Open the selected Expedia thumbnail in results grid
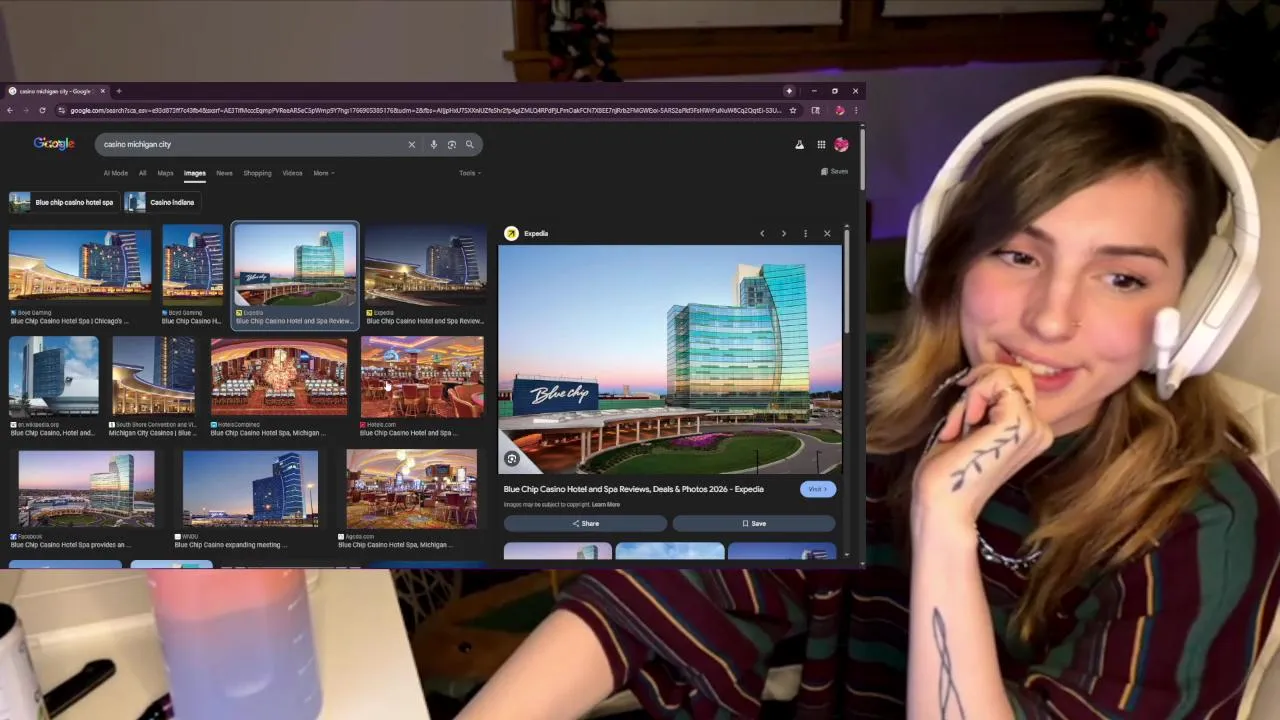Image resolution: width=1280 pixels, height=720 pixels. pyautogui.click(x=295, y=266)
